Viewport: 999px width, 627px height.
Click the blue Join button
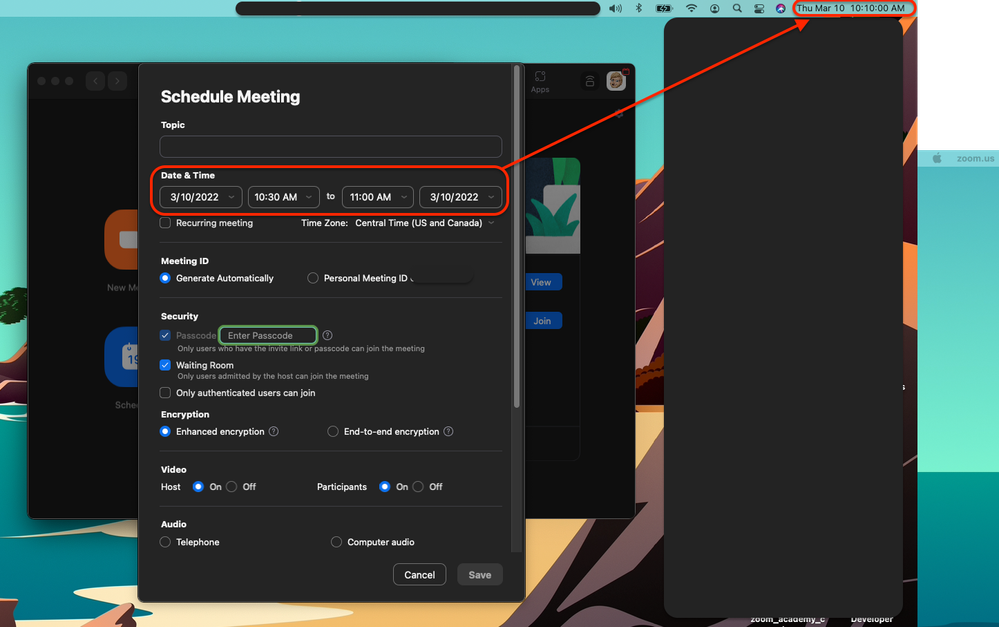[x=542, y=321]
